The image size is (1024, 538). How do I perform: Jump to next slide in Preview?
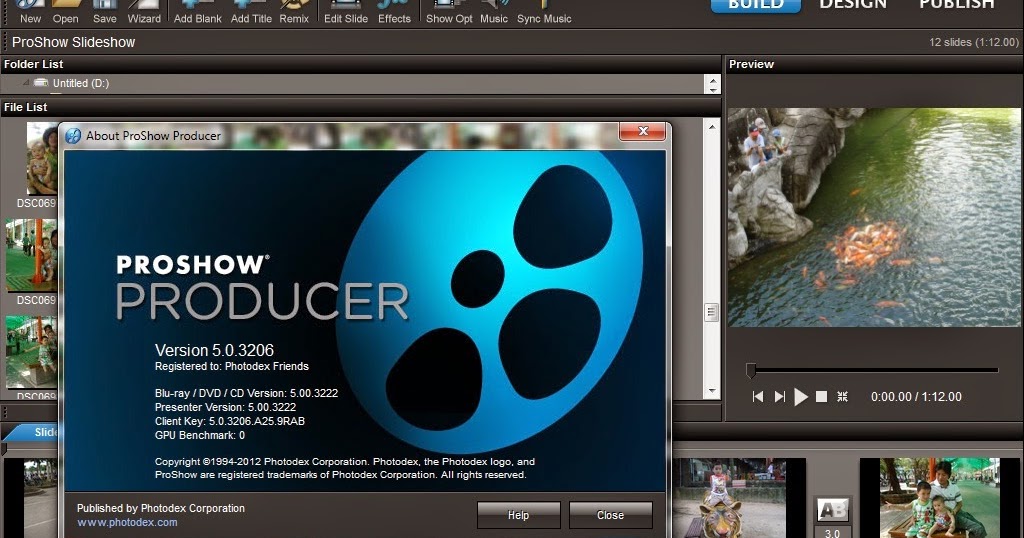779,396
